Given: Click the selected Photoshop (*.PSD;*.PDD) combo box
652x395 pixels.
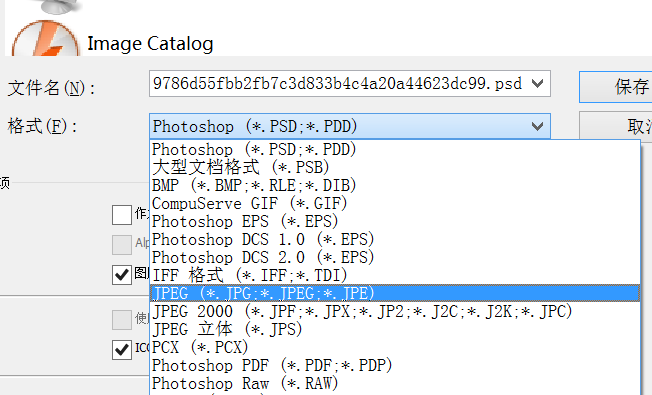Looking at the screenshot, I should [350, 126].
